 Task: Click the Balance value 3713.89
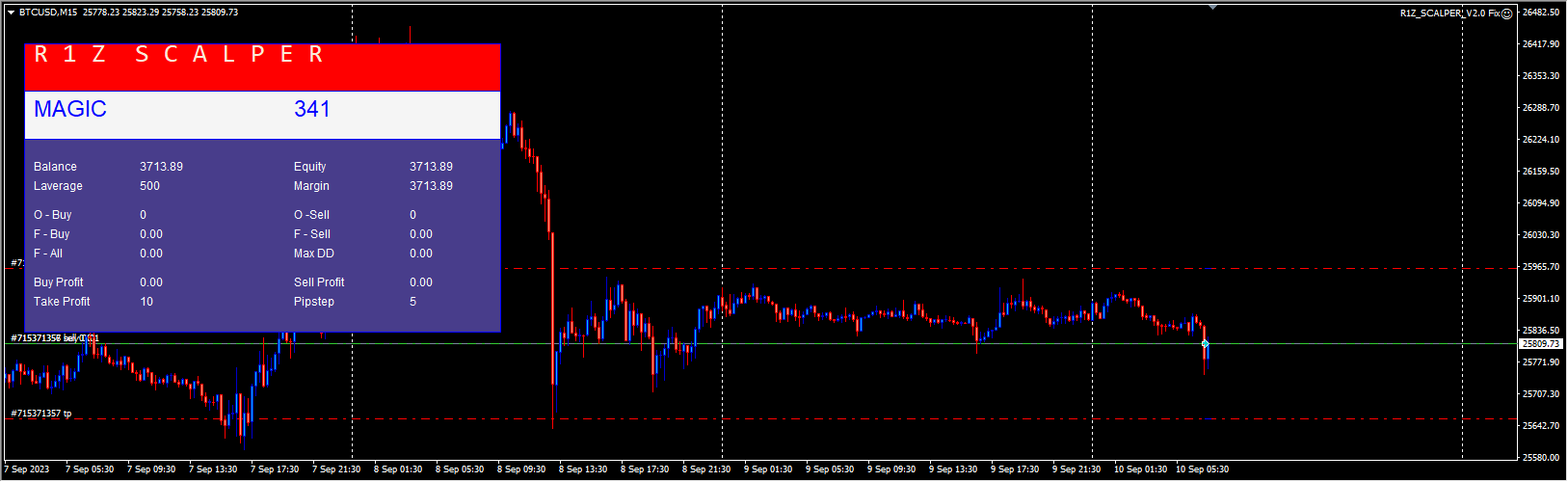pos(161,167)
